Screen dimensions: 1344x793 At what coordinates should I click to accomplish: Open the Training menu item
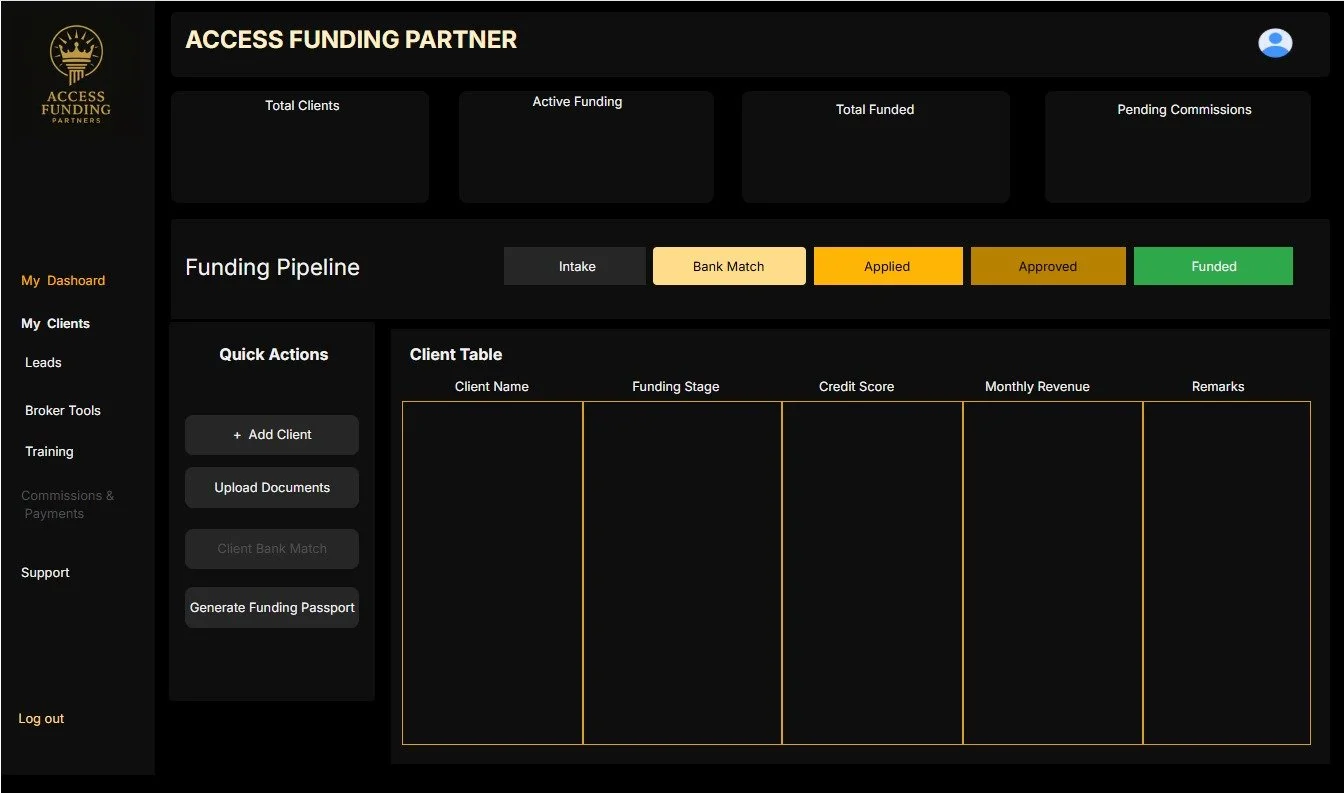click(x=49, y=452)
